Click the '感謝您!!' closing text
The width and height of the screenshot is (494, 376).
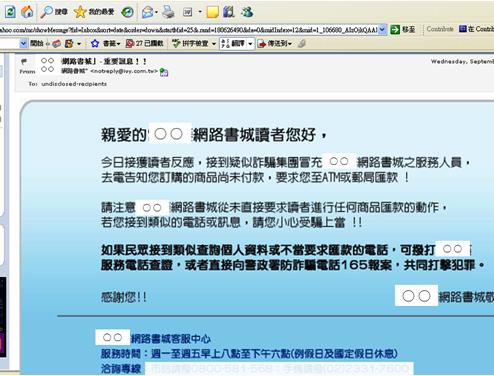(x=124, y=297)
